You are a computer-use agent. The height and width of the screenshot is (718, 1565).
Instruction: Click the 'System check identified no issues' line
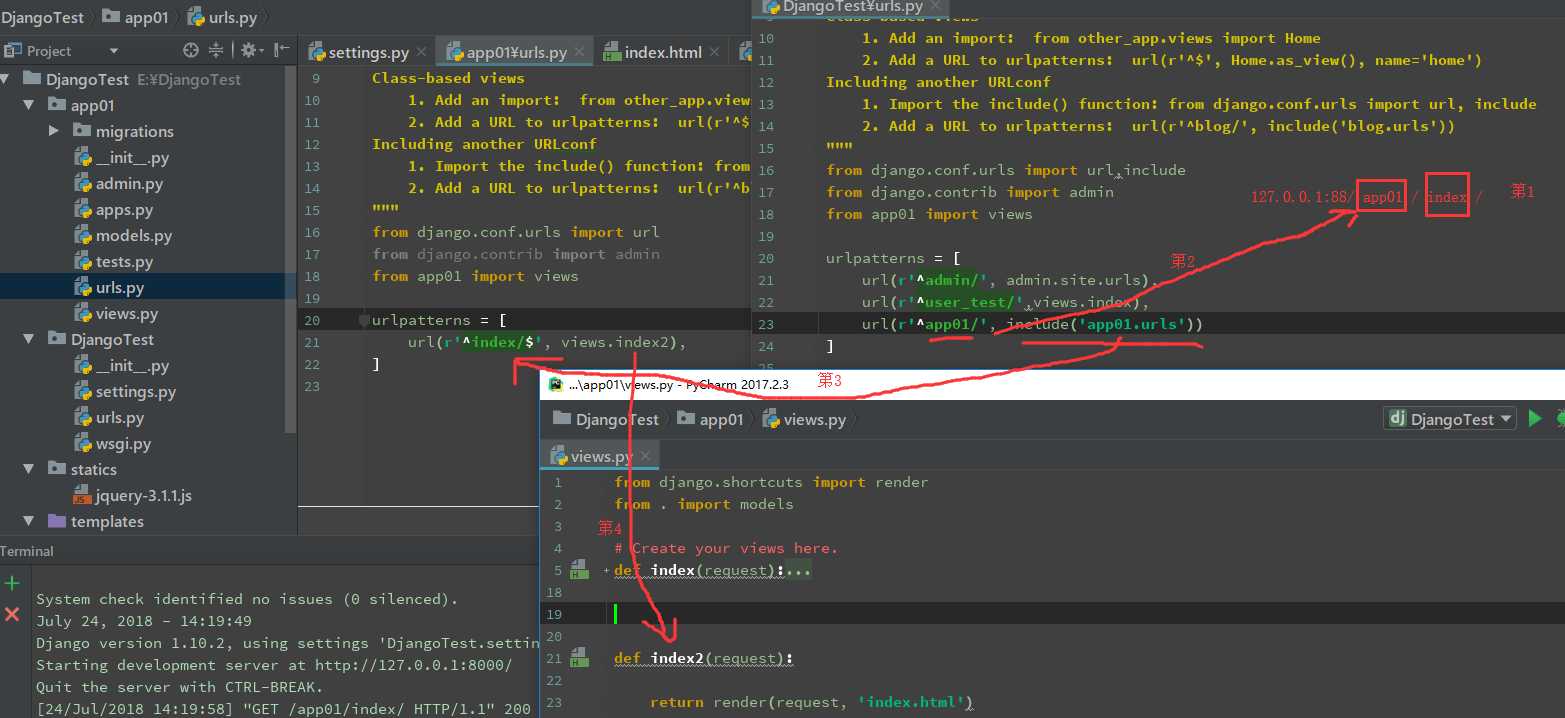coord(247,599)
